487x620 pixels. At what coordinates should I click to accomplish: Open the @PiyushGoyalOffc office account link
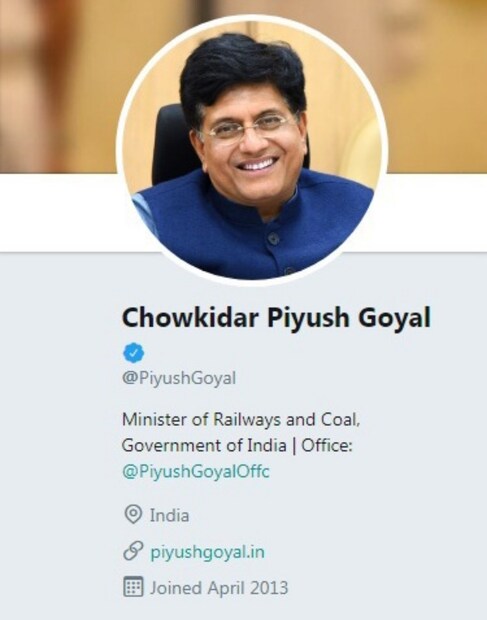[x=196, y=472]
